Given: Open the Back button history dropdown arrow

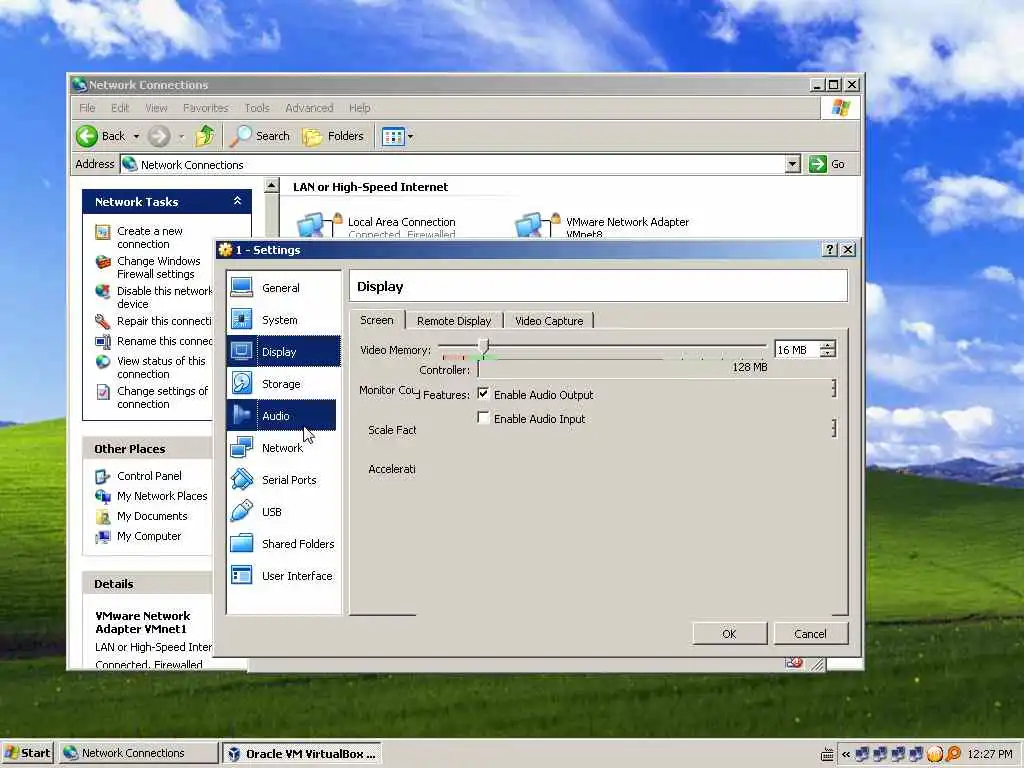Looking at the screenshot, I should [136, 136].
